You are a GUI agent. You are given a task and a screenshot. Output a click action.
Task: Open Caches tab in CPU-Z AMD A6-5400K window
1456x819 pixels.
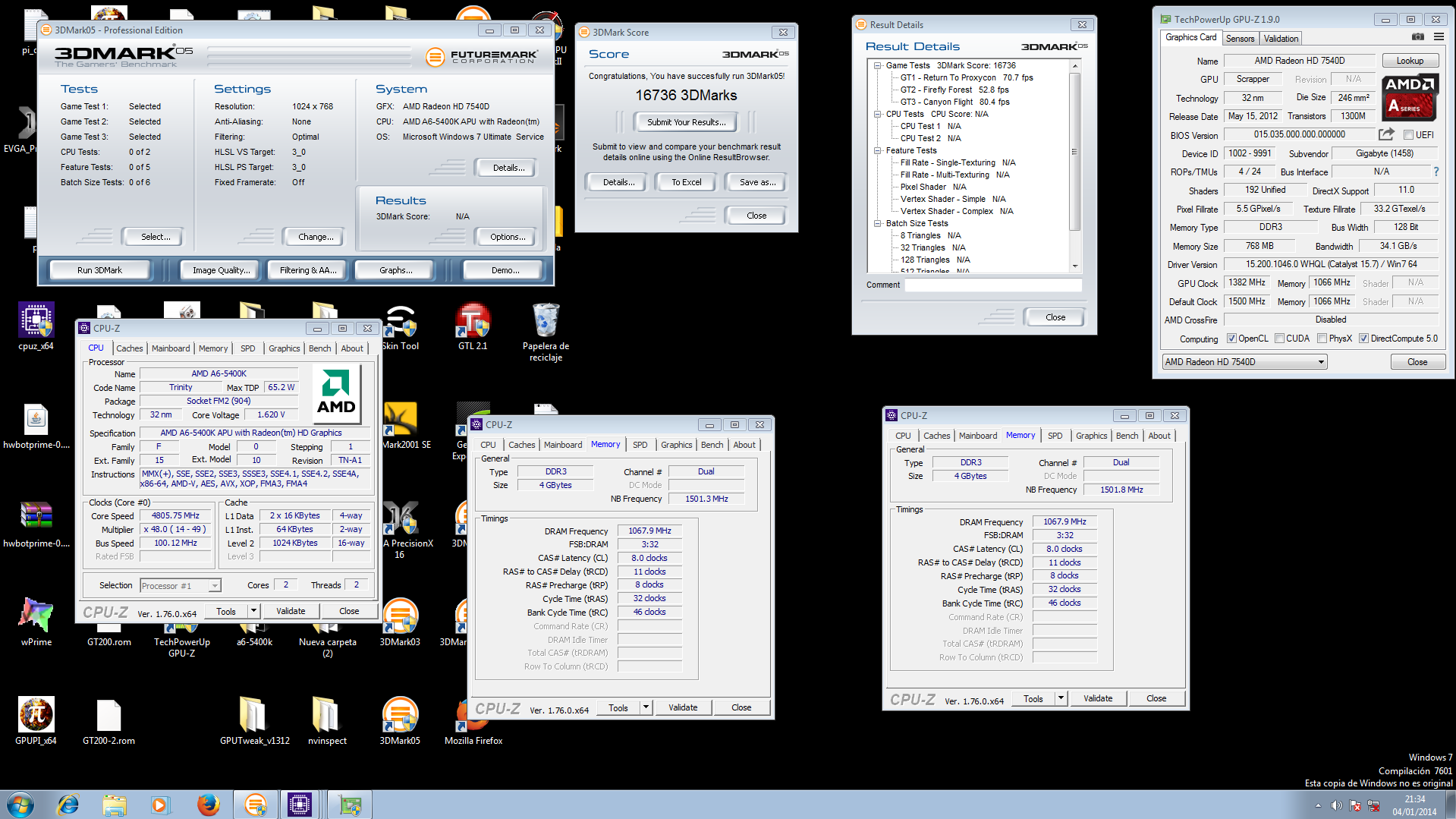pyautogui.click(x=129, y=348)
